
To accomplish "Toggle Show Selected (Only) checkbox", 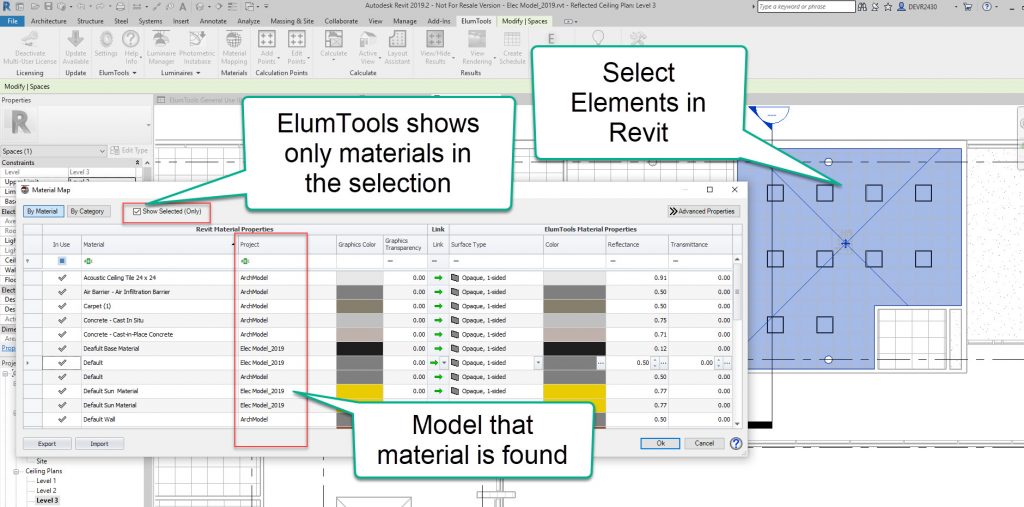I will pyautogui.click(x=136, y=212).
